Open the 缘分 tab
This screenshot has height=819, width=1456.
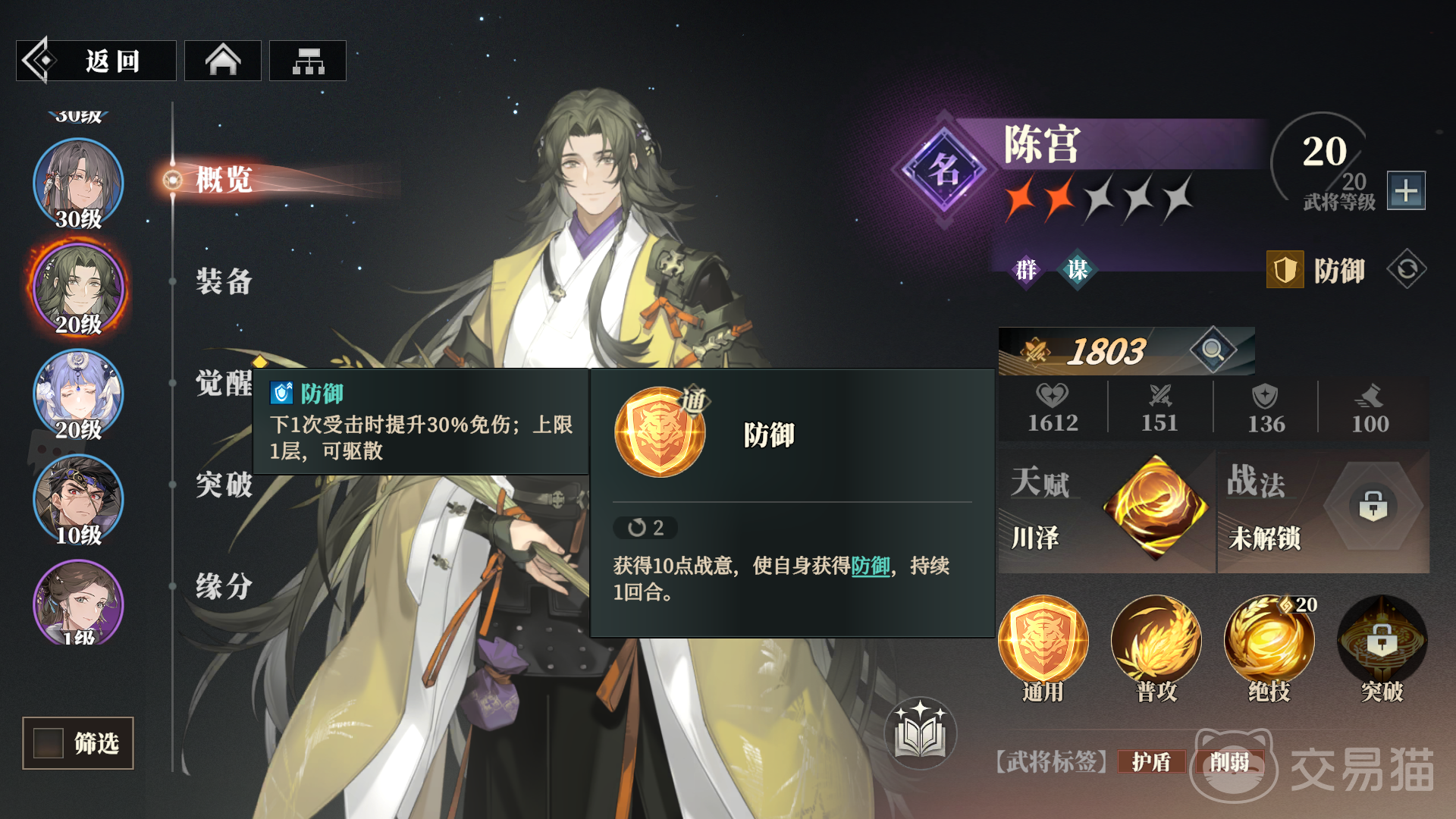[224, 586]
